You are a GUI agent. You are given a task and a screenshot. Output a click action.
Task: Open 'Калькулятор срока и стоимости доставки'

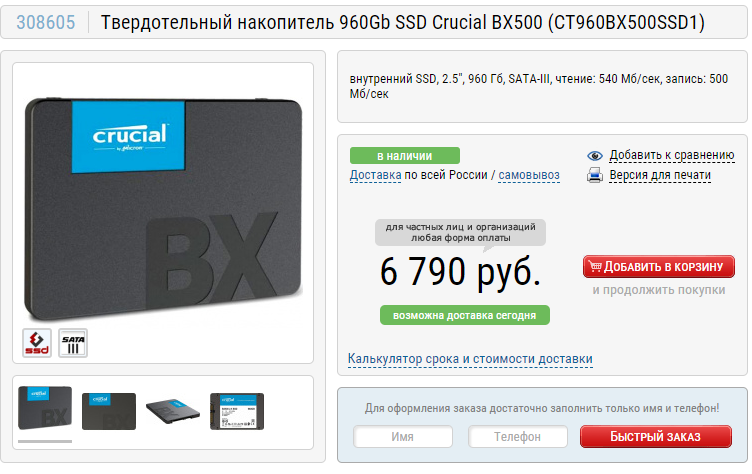click(470, 359)
